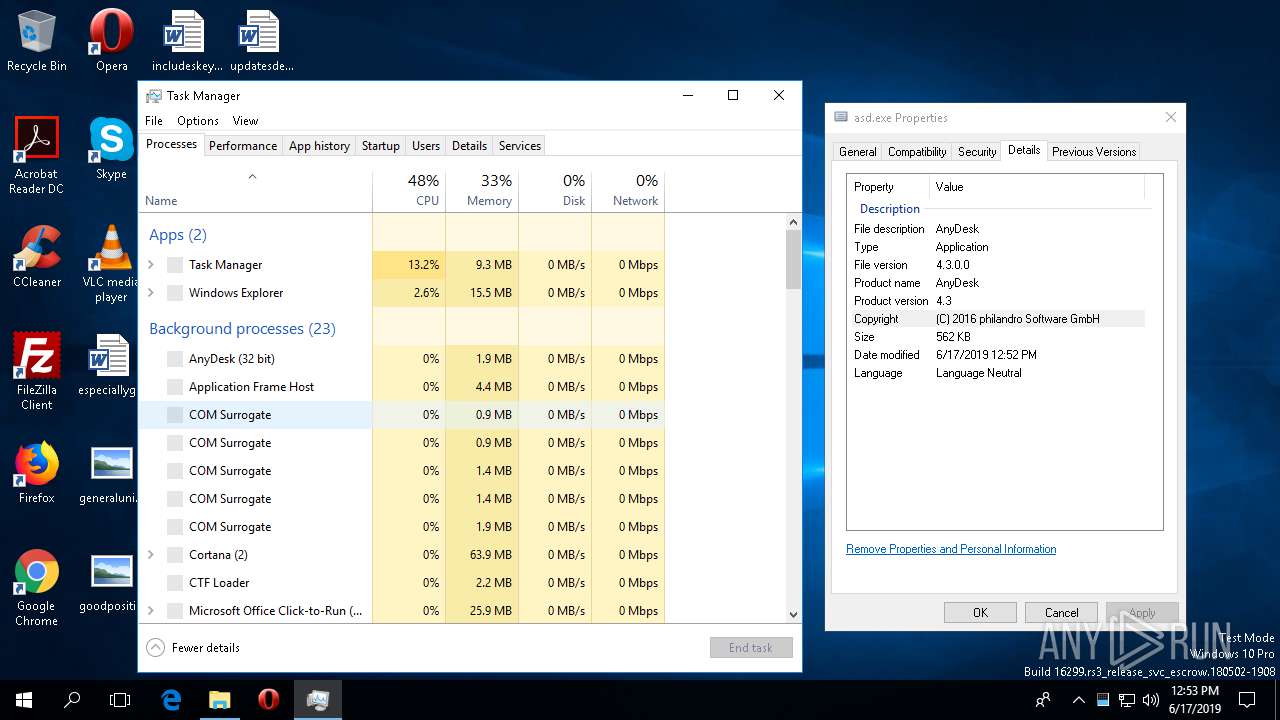Open Compatibility tab in asd.exe Properties
The height and width of the screenshot is (720, 1280).
click(x=917, y=152)
